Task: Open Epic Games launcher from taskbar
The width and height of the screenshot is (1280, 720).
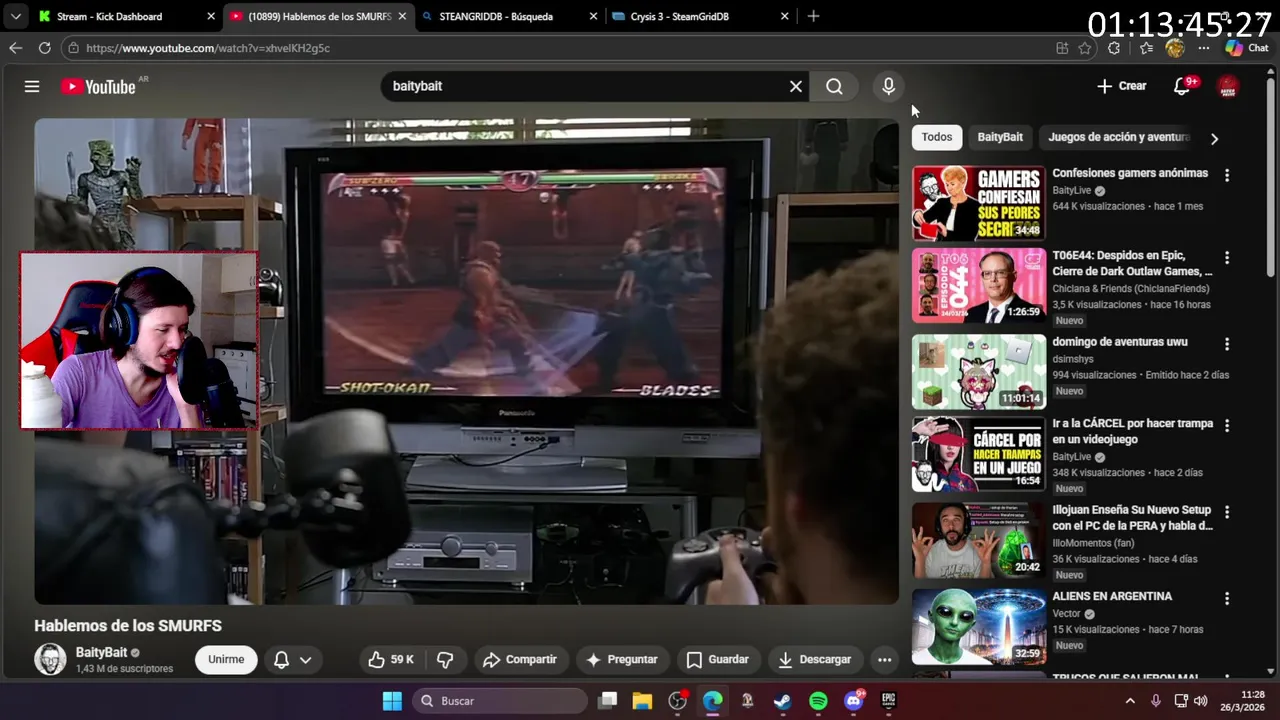Action: [x=888, y=701]
